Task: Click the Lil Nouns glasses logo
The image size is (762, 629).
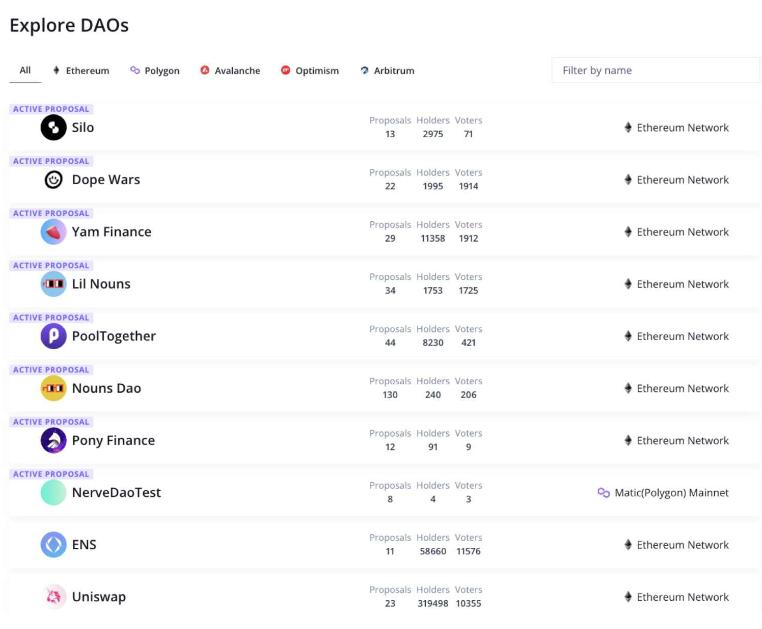Action: tap(53, 284)
